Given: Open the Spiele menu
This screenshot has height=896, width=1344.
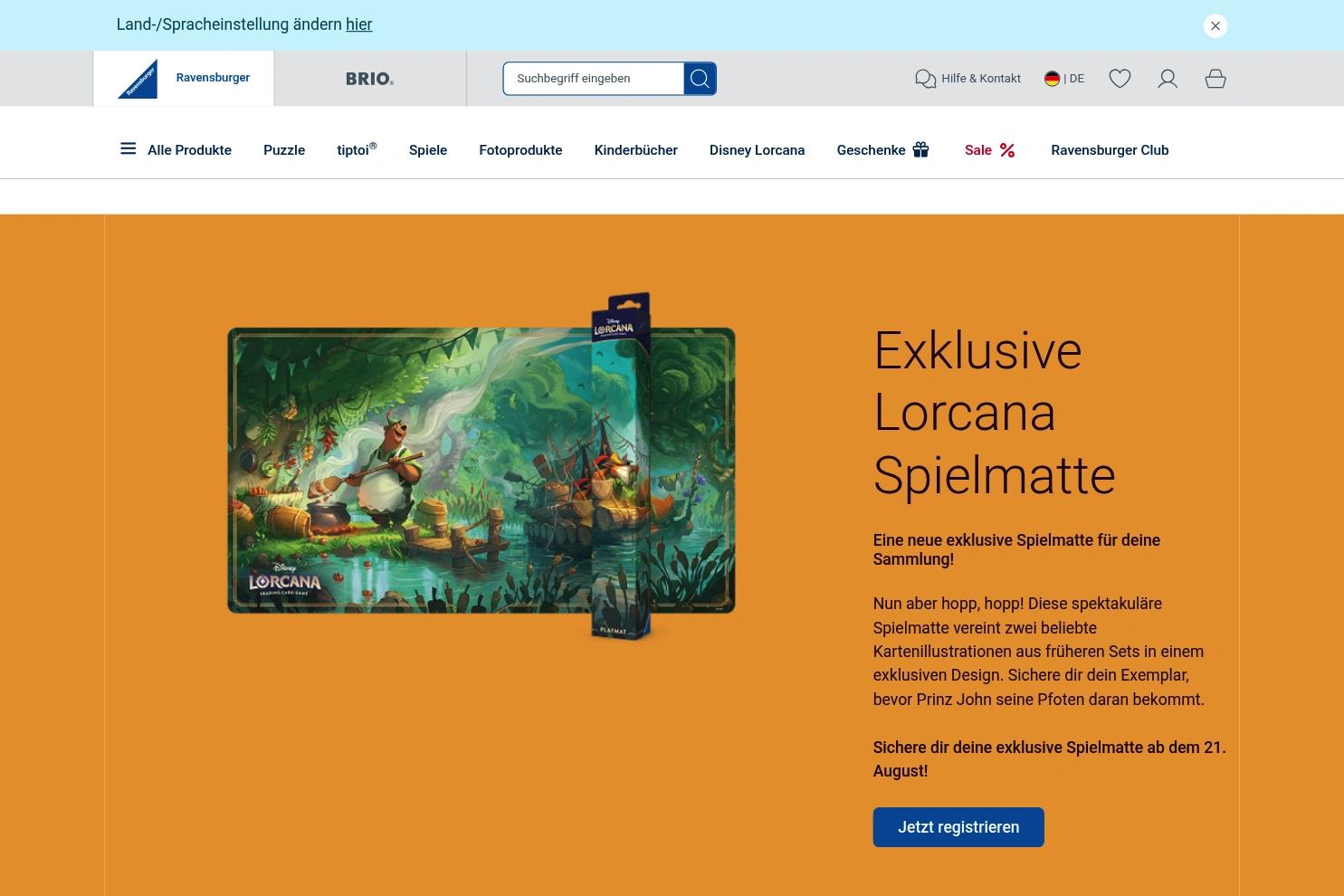Looking at the screenshot, I should [x=428, y=150].
